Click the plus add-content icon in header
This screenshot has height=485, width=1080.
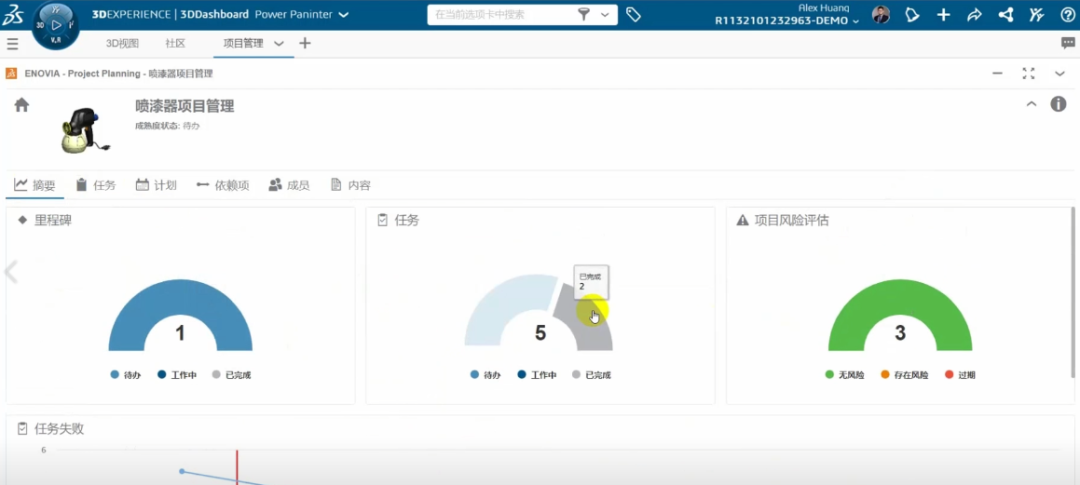point(944,14)
